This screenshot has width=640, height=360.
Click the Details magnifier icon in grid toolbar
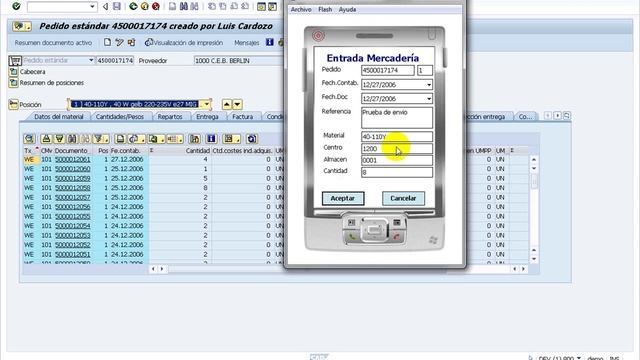29,139
